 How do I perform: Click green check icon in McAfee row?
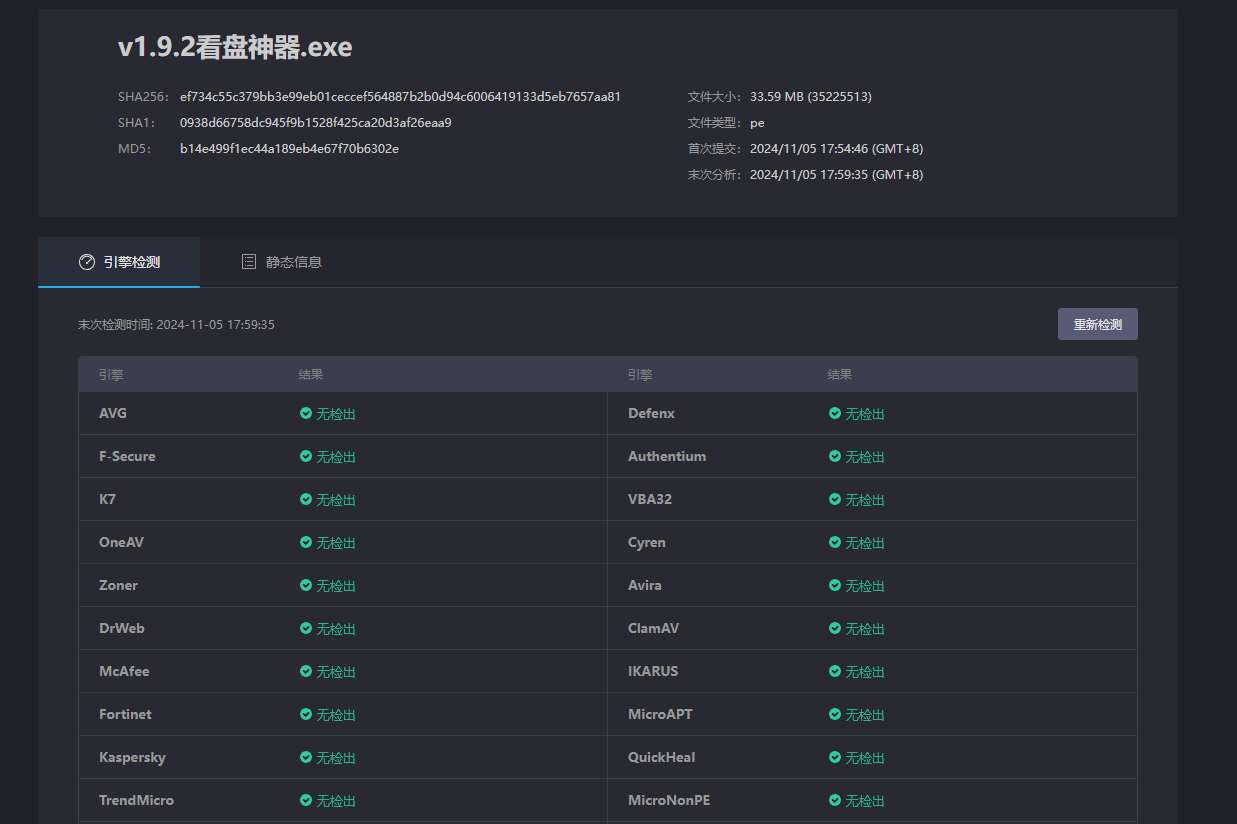click(x=306, y=671)
